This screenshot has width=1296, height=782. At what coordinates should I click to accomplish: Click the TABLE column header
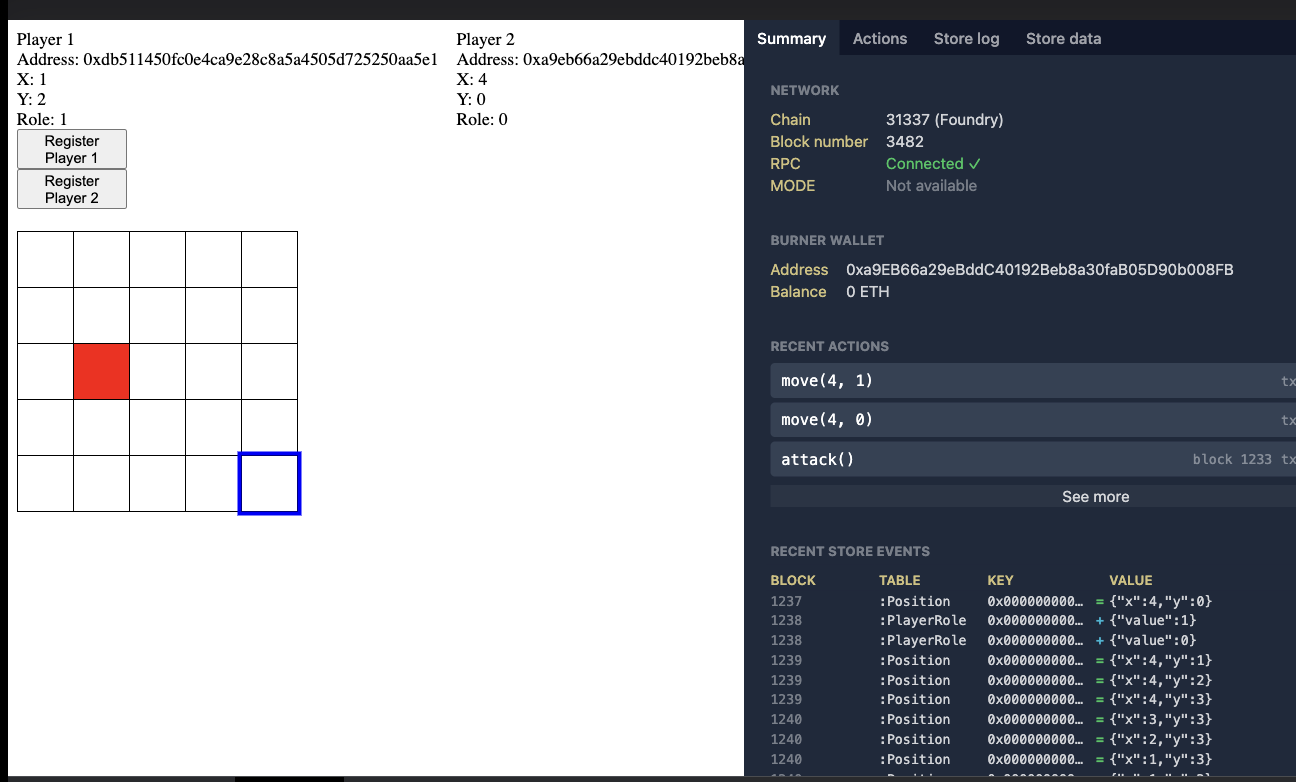tap(899, 580)
